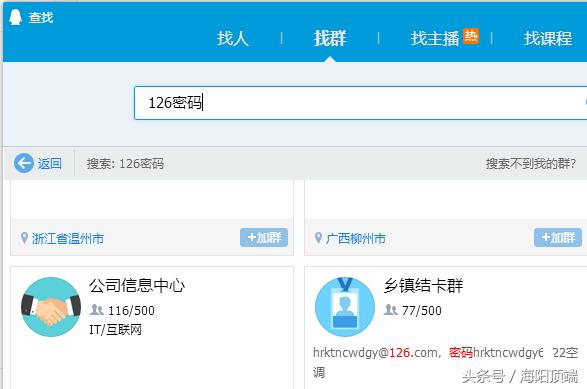Click the 浙江省温州市 location link

[x=68, y=238]
